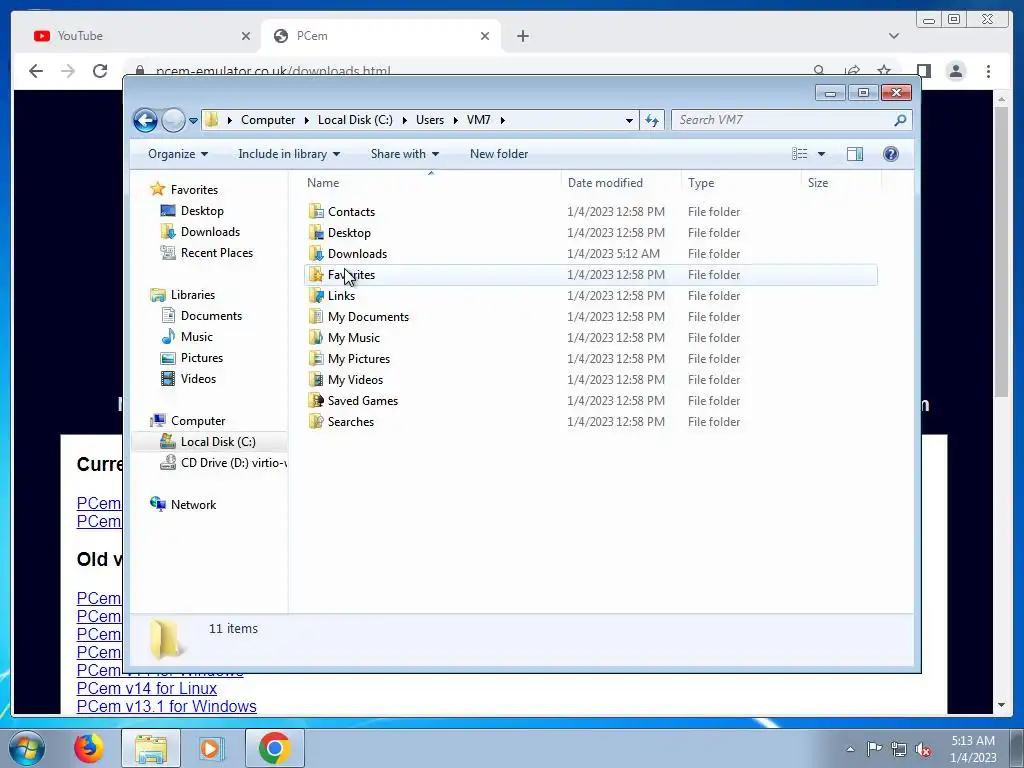The width and height of the screenshot is (1024, 768).
Task: Open Explorer help
Action: 891,154
